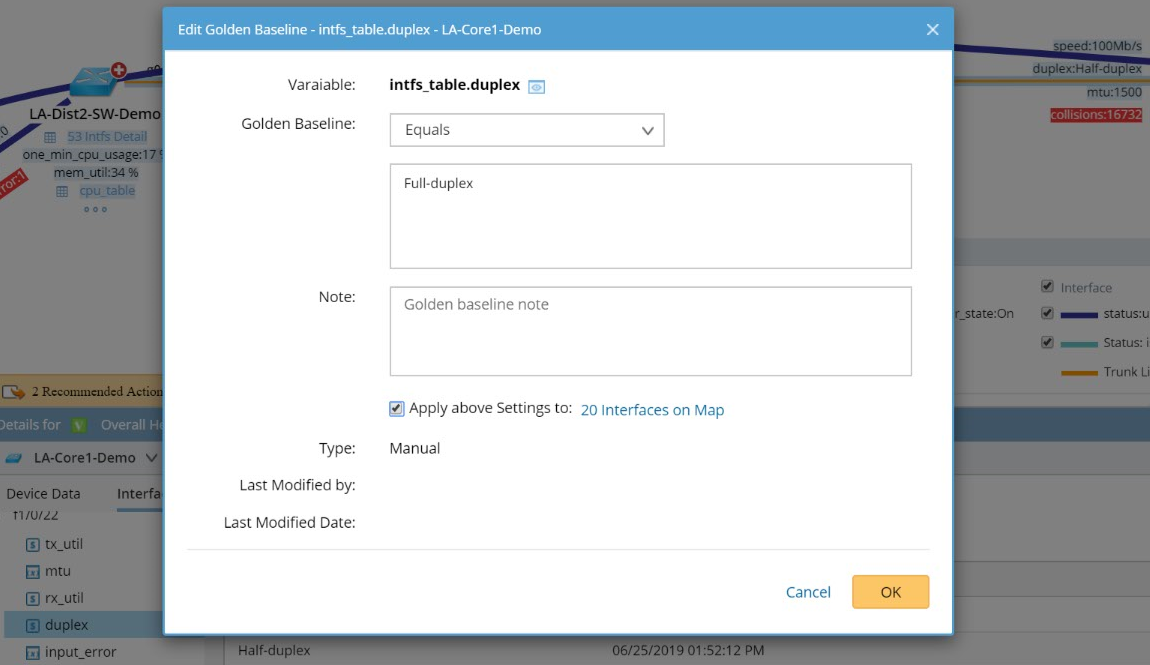
Task: Expand the three-dots more data under cpu_table
Action: (x=95, y=209)
